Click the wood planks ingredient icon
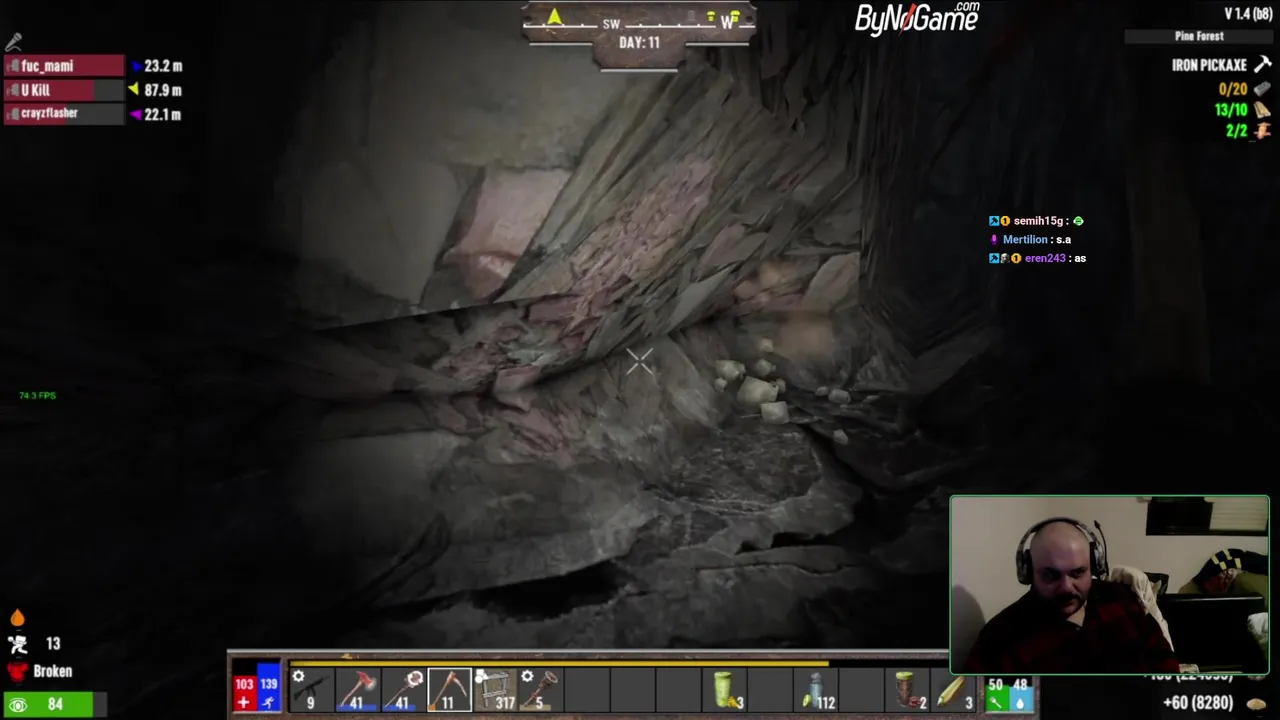The height and width of the screenshot is (720, 1280). [1261, 110]
